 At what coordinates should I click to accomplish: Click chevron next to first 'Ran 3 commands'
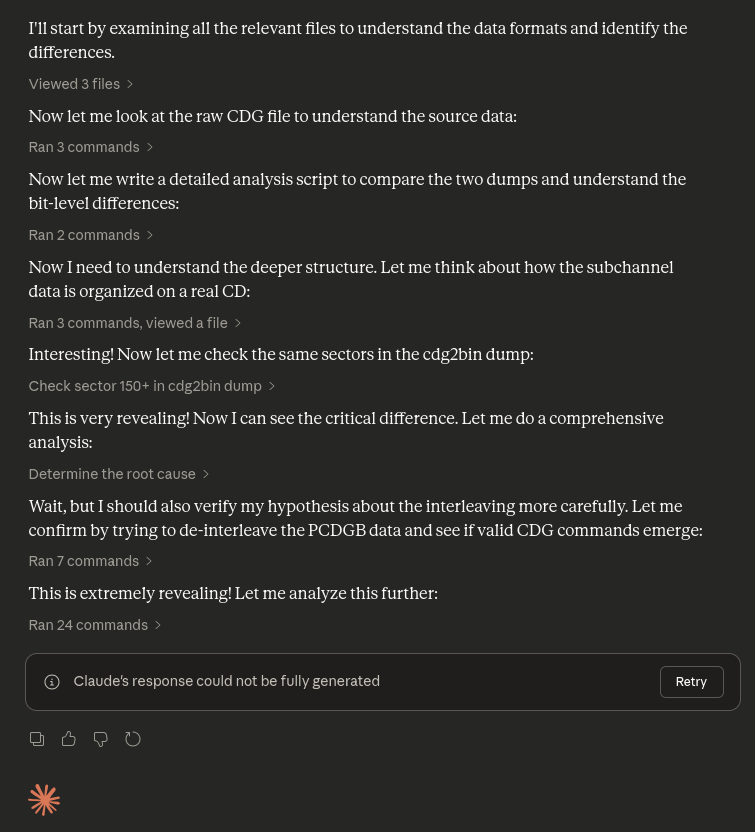pos(150,147)
